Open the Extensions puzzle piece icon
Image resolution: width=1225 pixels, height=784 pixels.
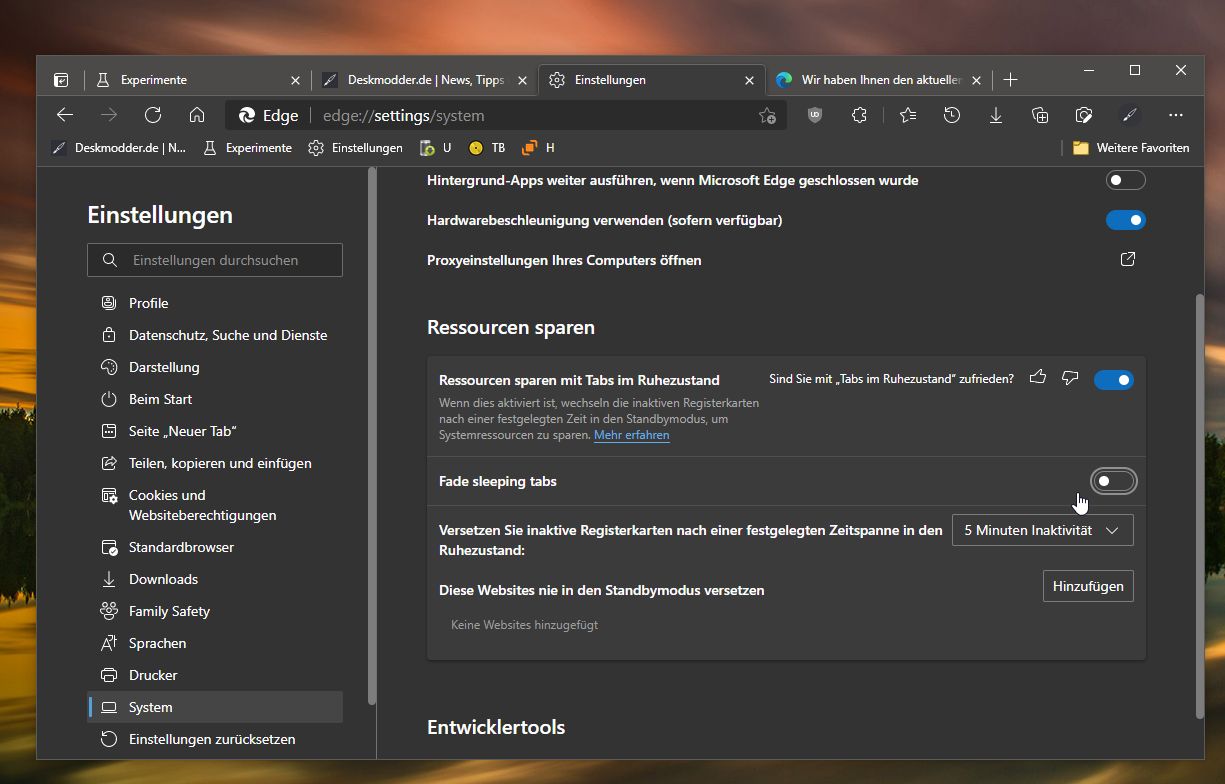point(859,115)
